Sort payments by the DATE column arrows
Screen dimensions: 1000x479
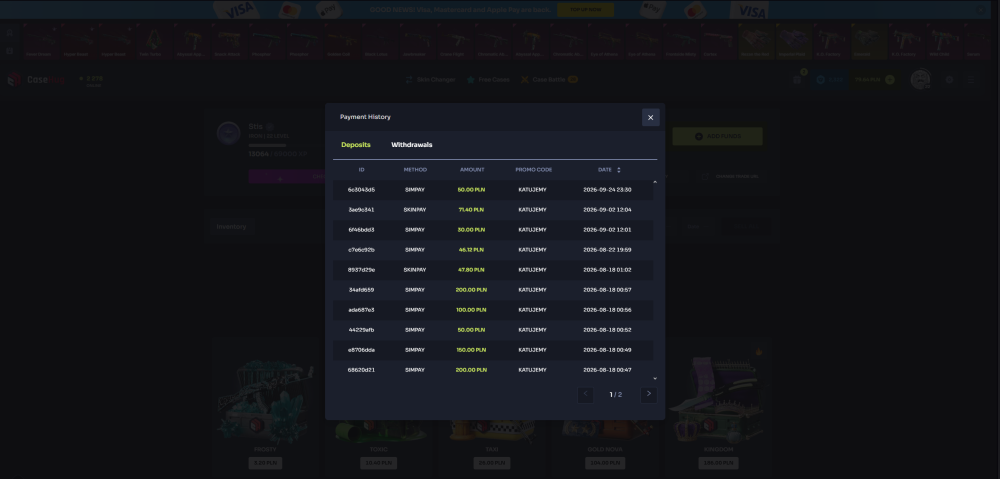coord(619,170)
